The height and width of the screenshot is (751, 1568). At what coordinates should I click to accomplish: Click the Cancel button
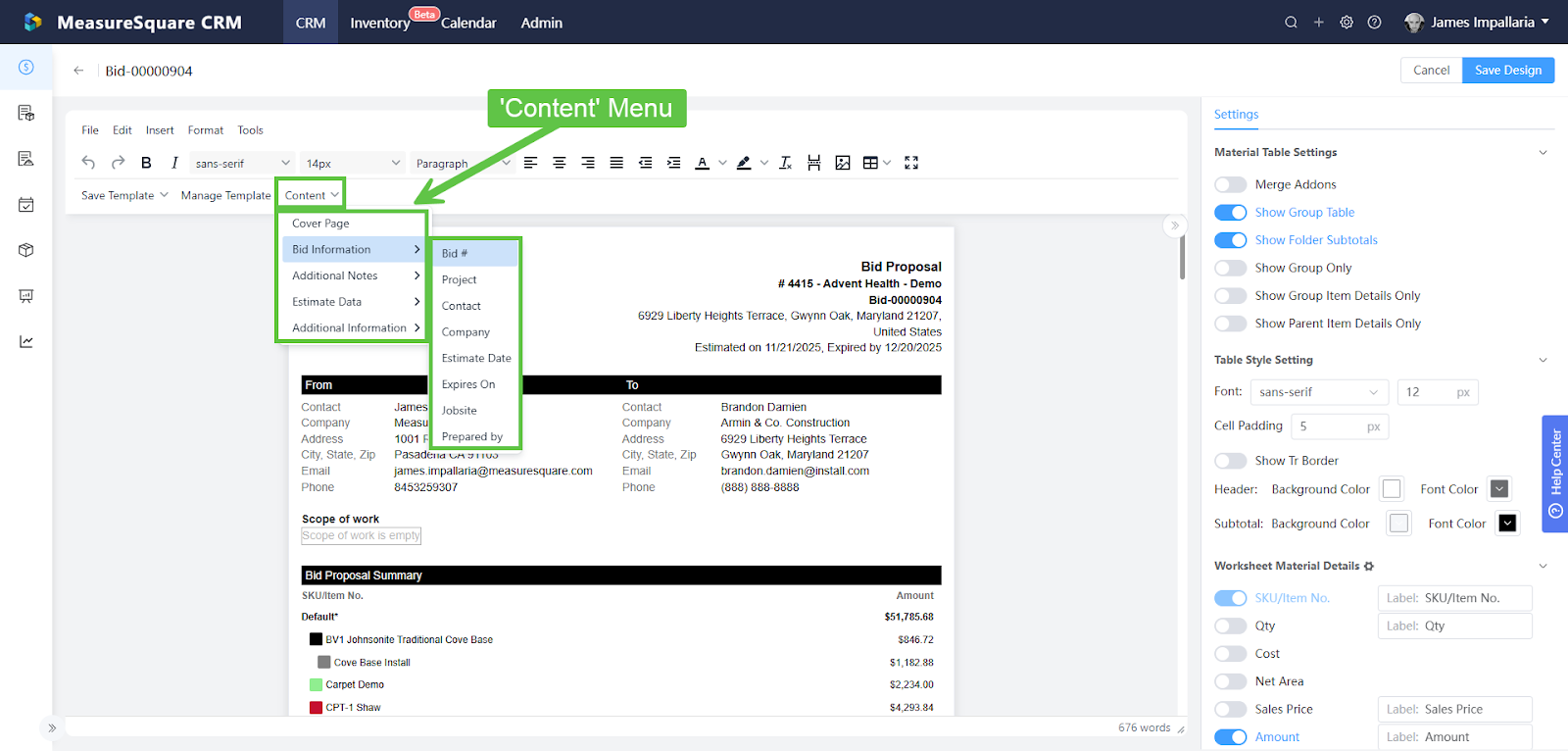[x=1432, y=71]
